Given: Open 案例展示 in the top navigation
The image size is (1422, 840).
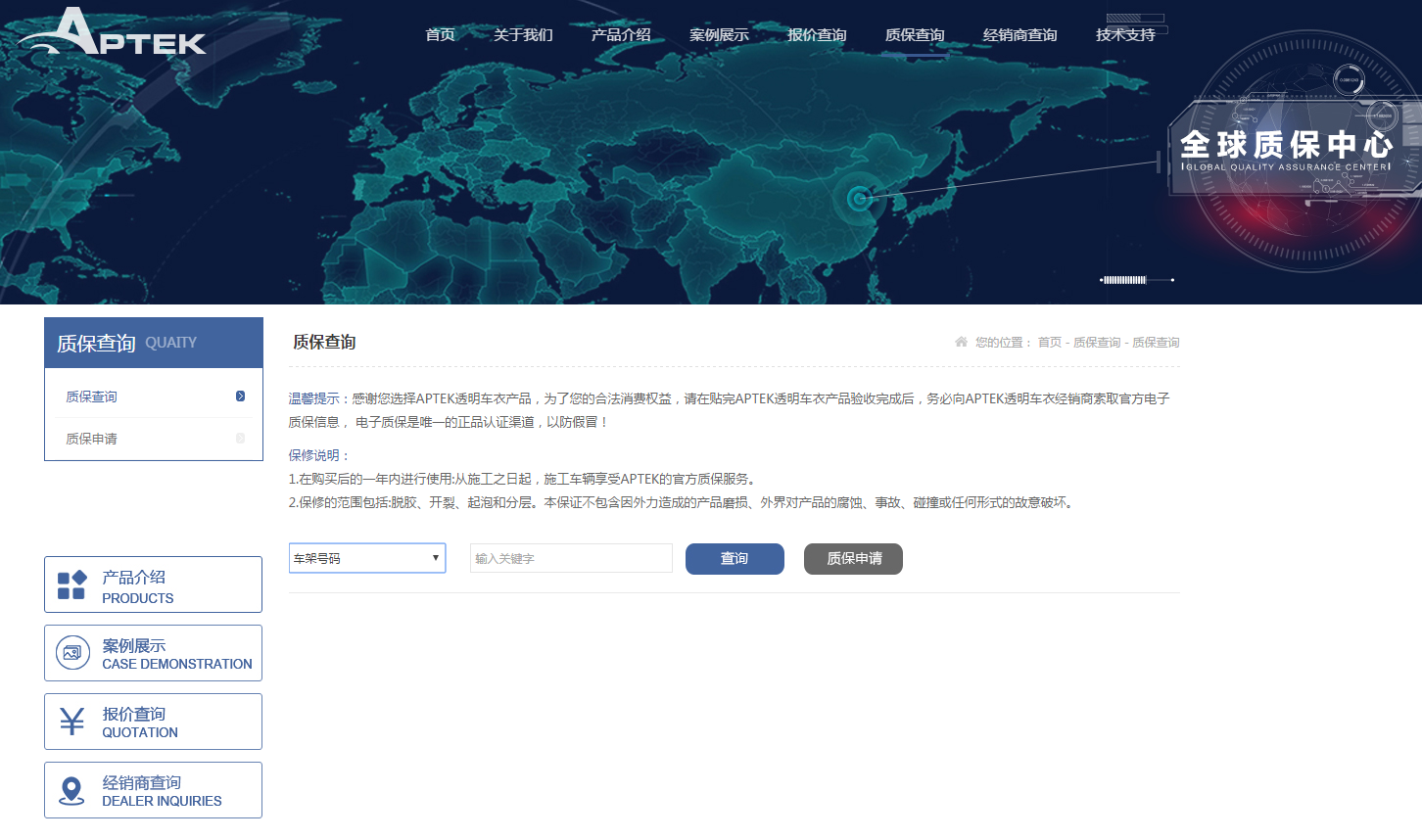Looking at the screenshot, I should [719, 35].
